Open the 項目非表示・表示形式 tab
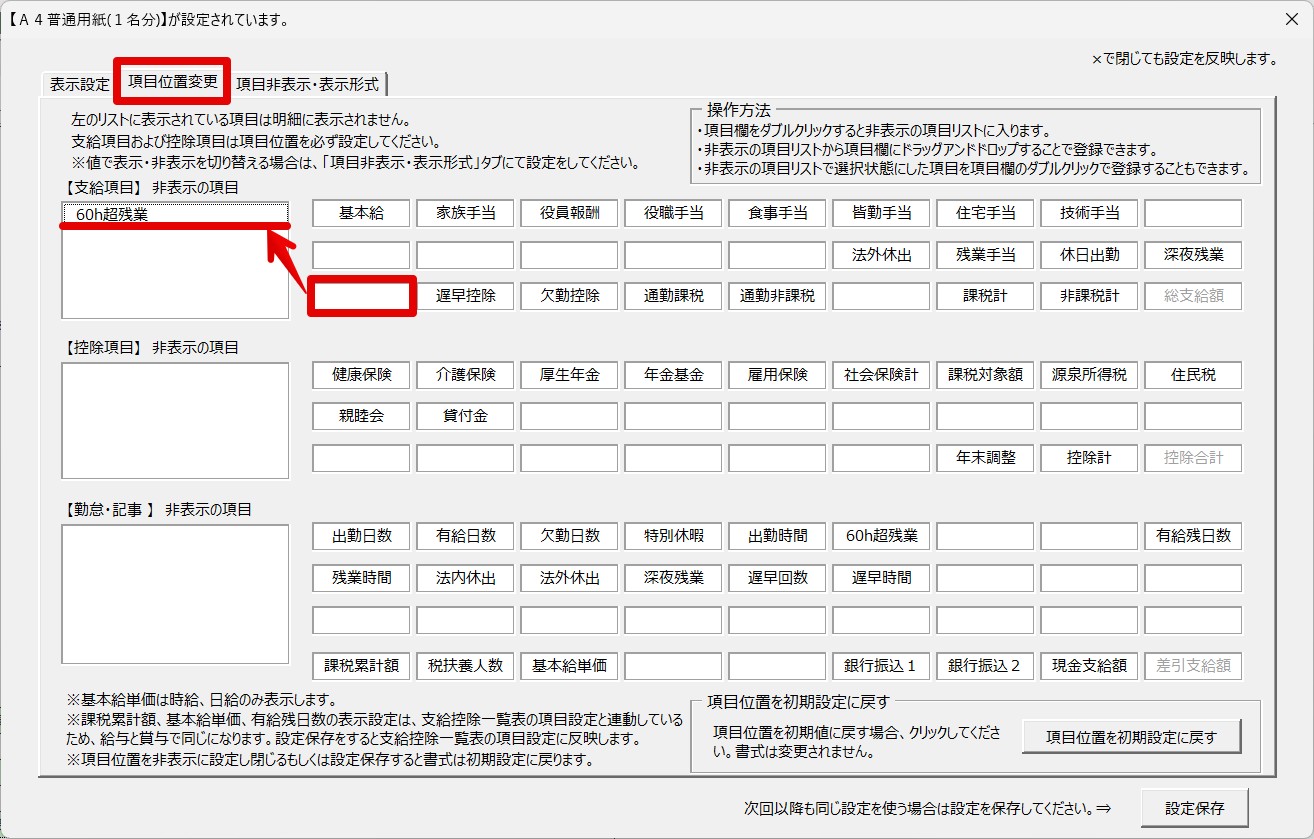Viewport: 1314px width, 839px height. 307,85
